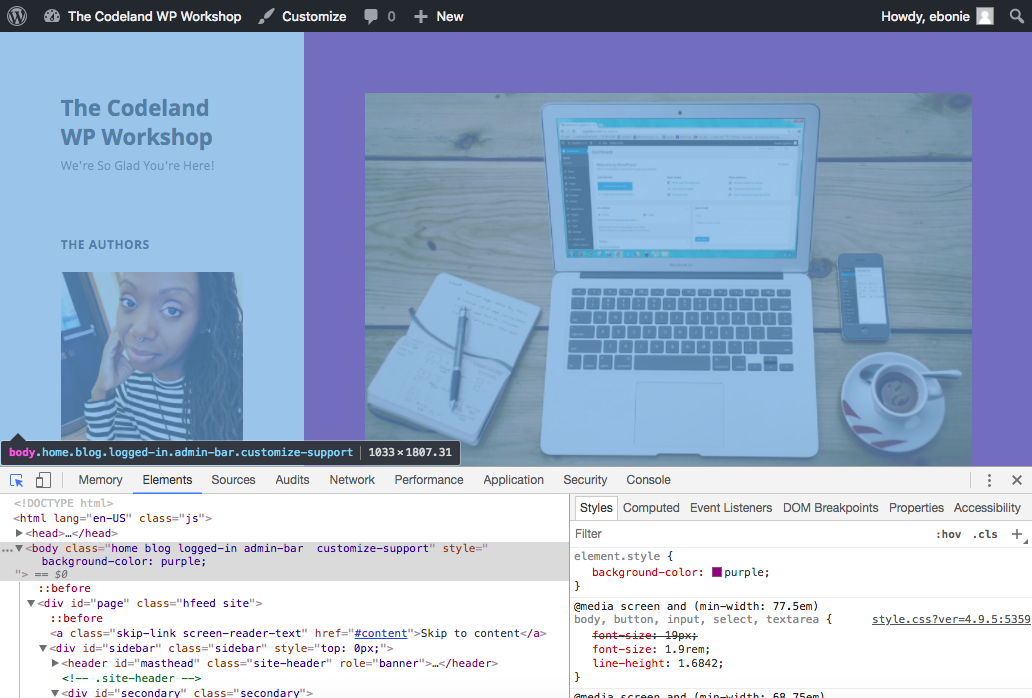Click the styles Filter input field

tap(750, 534)
